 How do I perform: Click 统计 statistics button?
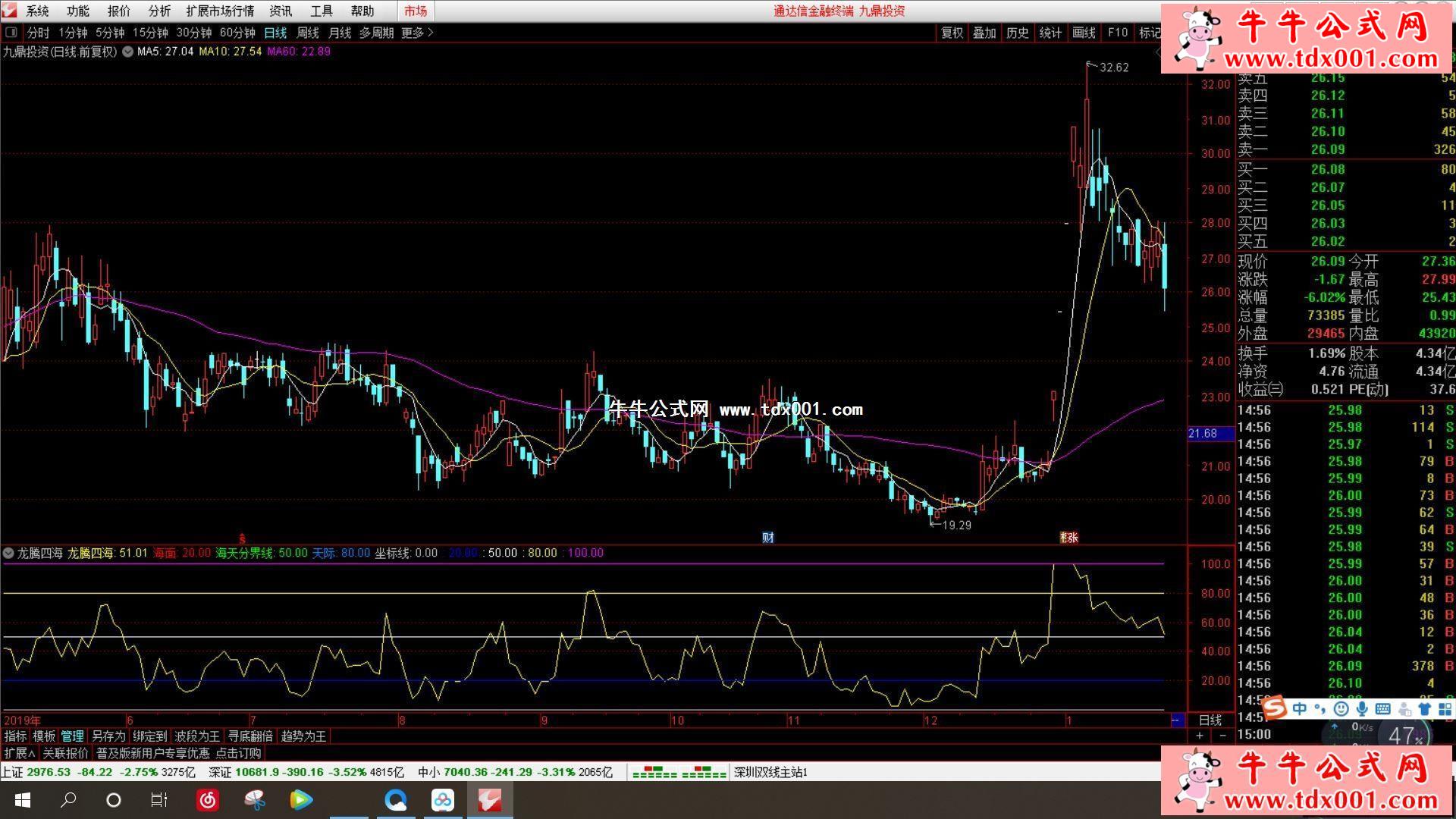[x=1051, y=33]
